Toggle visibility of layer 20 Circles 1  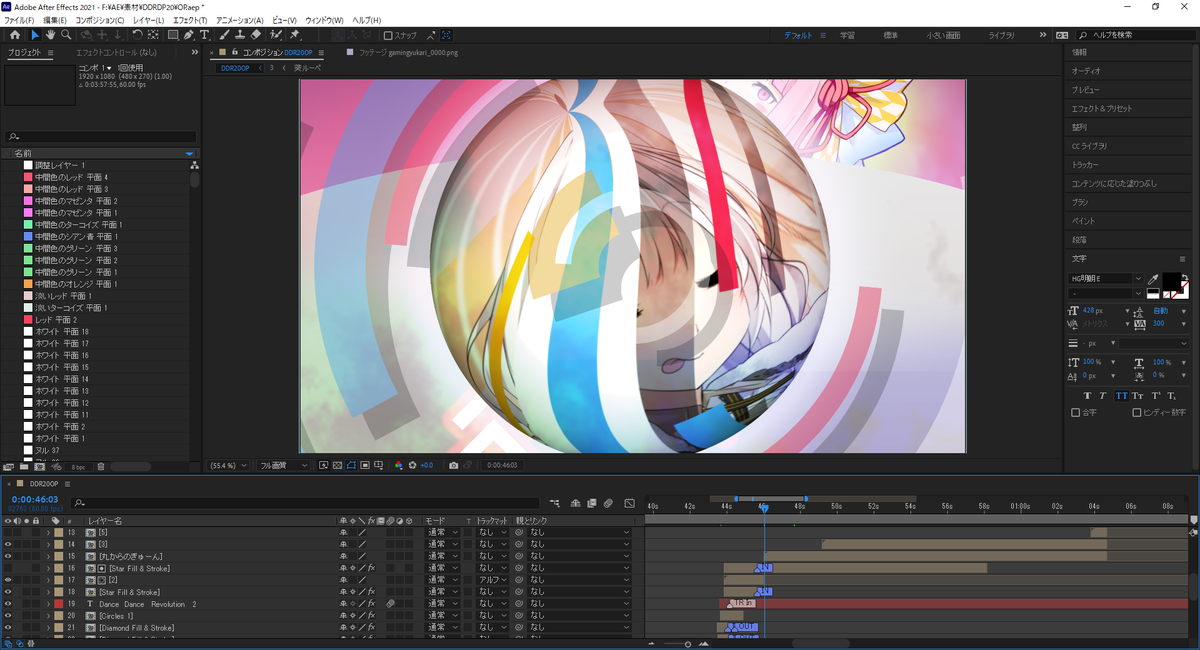tap(8, 616)
